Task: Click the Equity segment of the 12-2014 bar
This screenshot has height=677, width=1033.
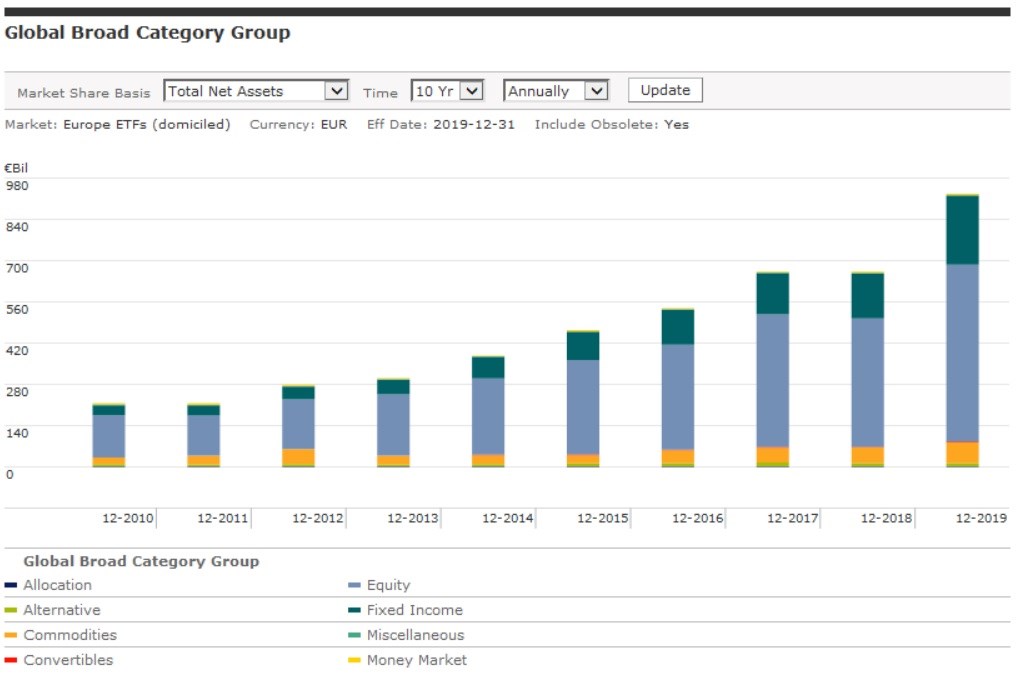Action: click(x=488, y=416)
